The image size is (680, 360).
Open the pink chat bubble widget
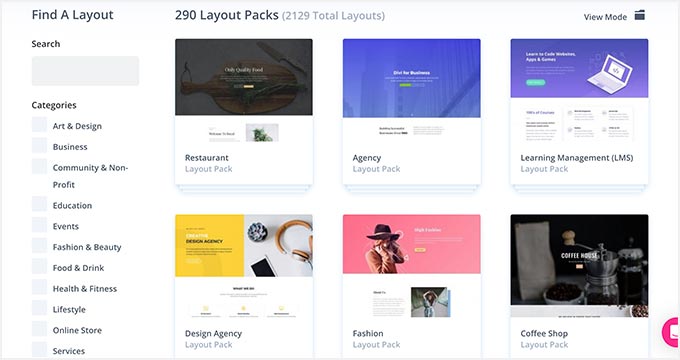click(671, 332)
